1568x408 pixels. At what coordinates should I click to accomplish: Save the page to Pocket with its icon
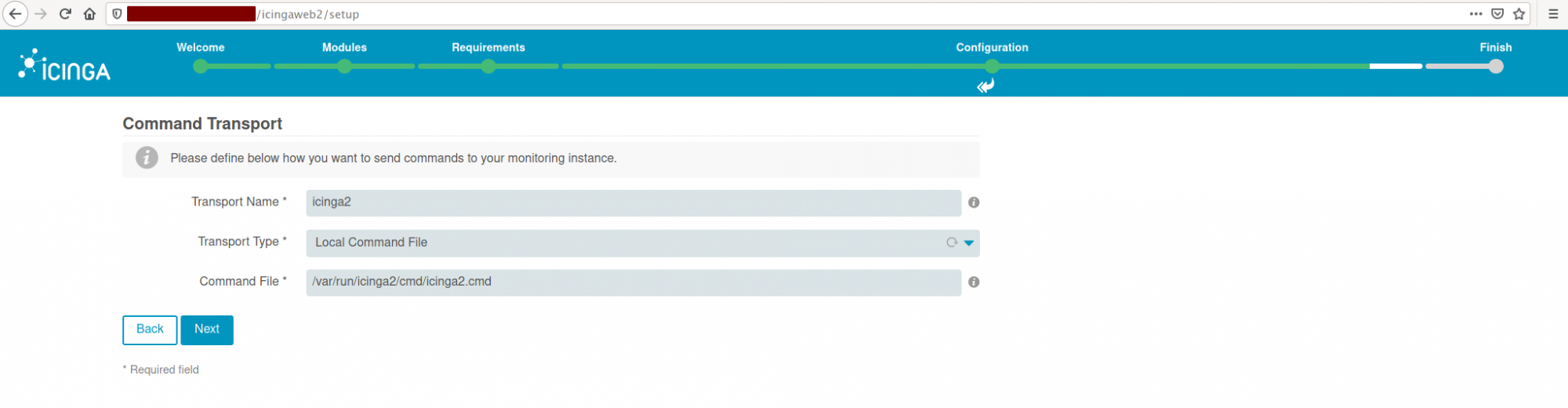coord(1497,14)
